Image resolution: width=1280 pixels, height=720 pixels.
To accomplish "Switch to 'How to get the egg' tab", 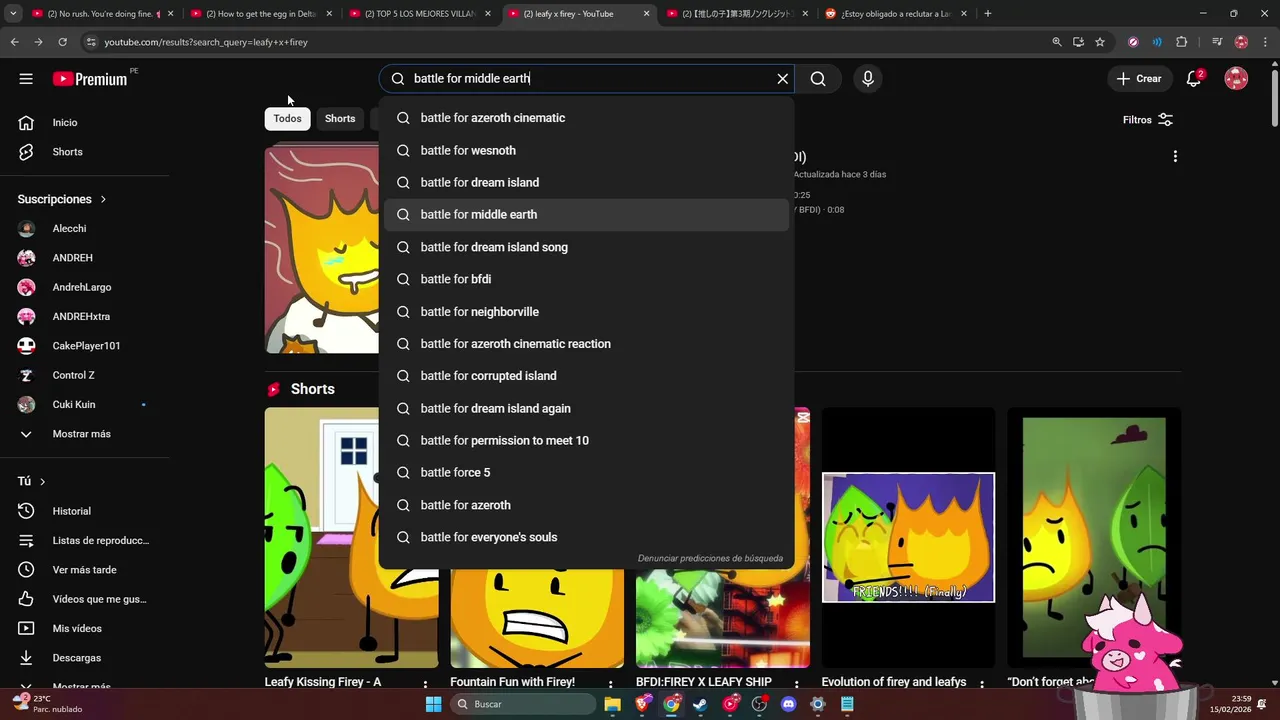I will (260, 14).
